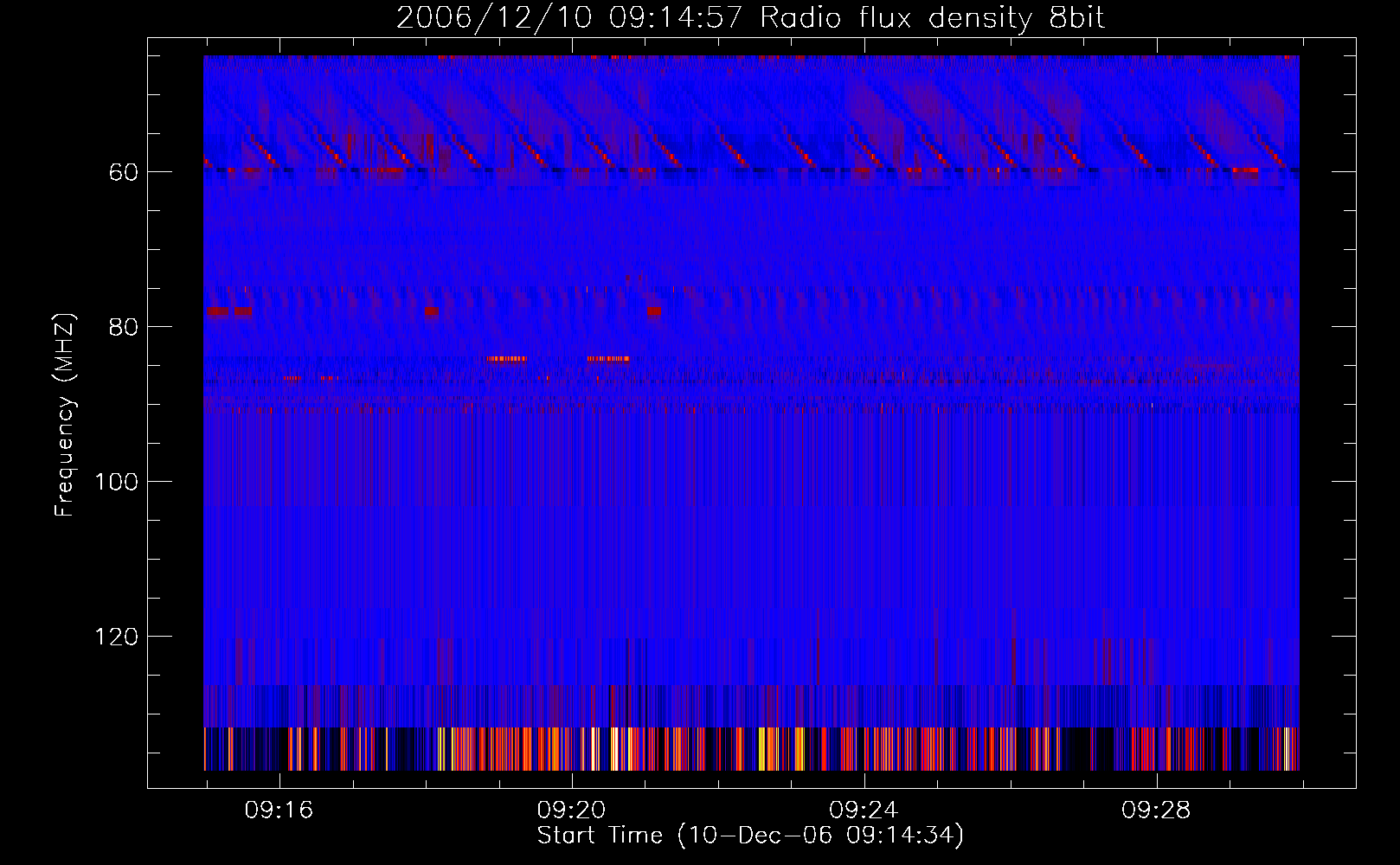Click the 09:16 time tick label
Image resolution: width=1400 pixels, height=865 pixels.
click(x=279, y=811)
